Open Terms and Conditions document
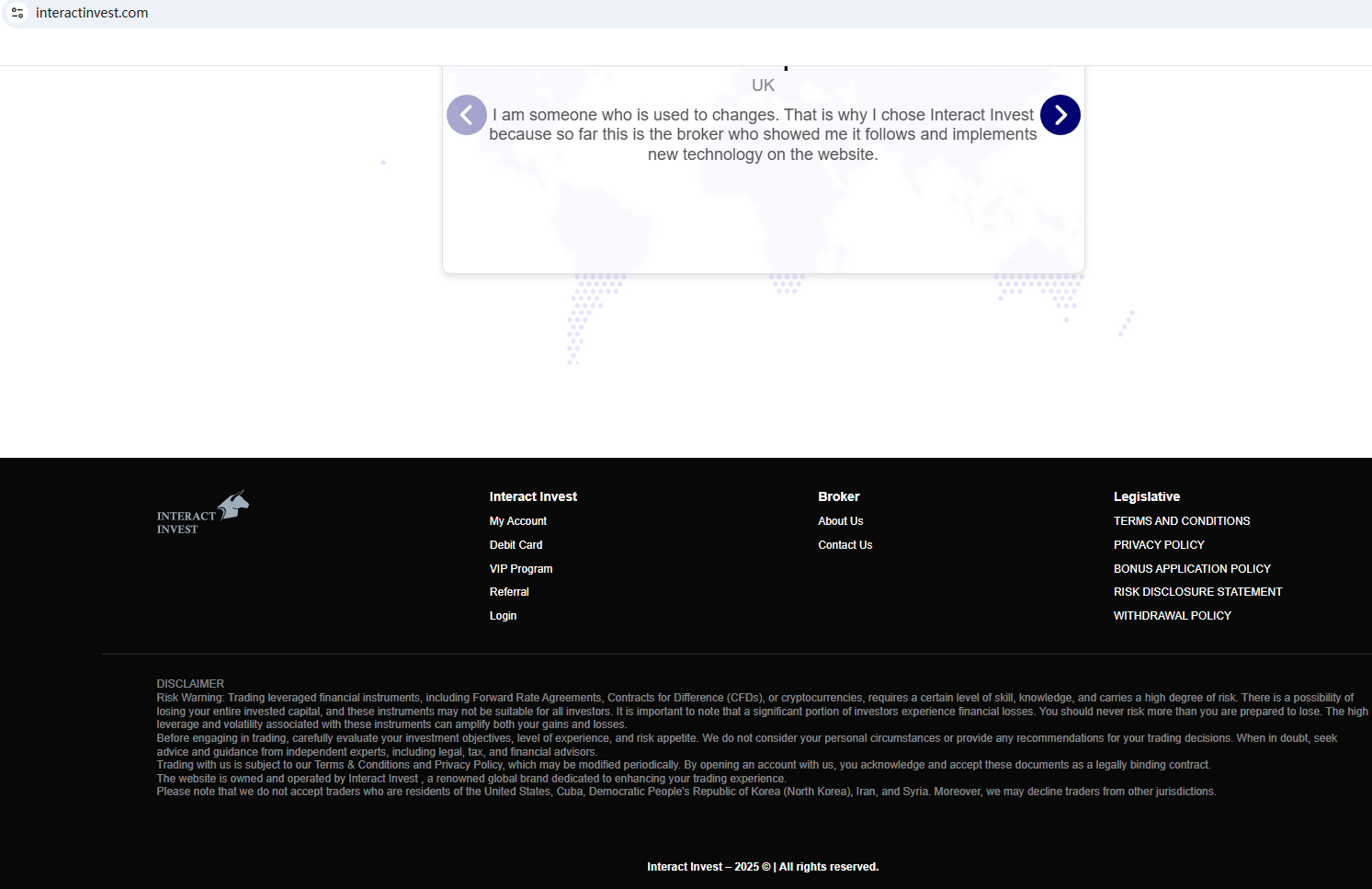Image resolution: width=1372 pixels, height=889 pixels. [x=1181, y=521]
